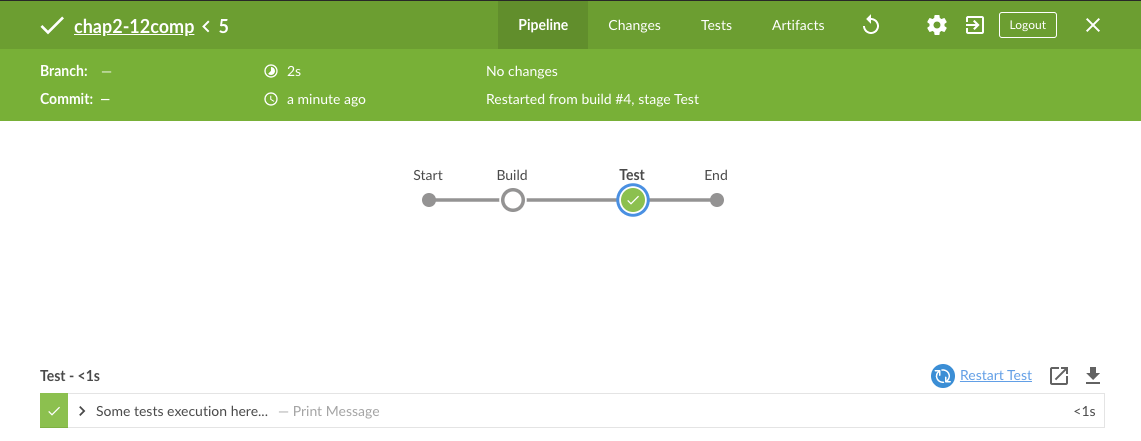The image size is (1141, 441).
Task: Go to the Artifacts tab
Action: coord(798,25)
